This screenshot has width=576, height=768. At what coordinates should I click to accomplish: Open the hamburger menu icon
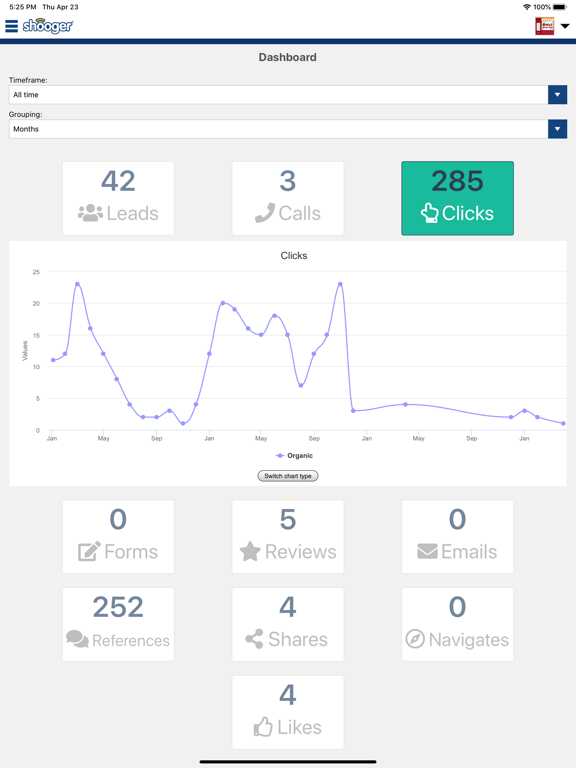11,26
